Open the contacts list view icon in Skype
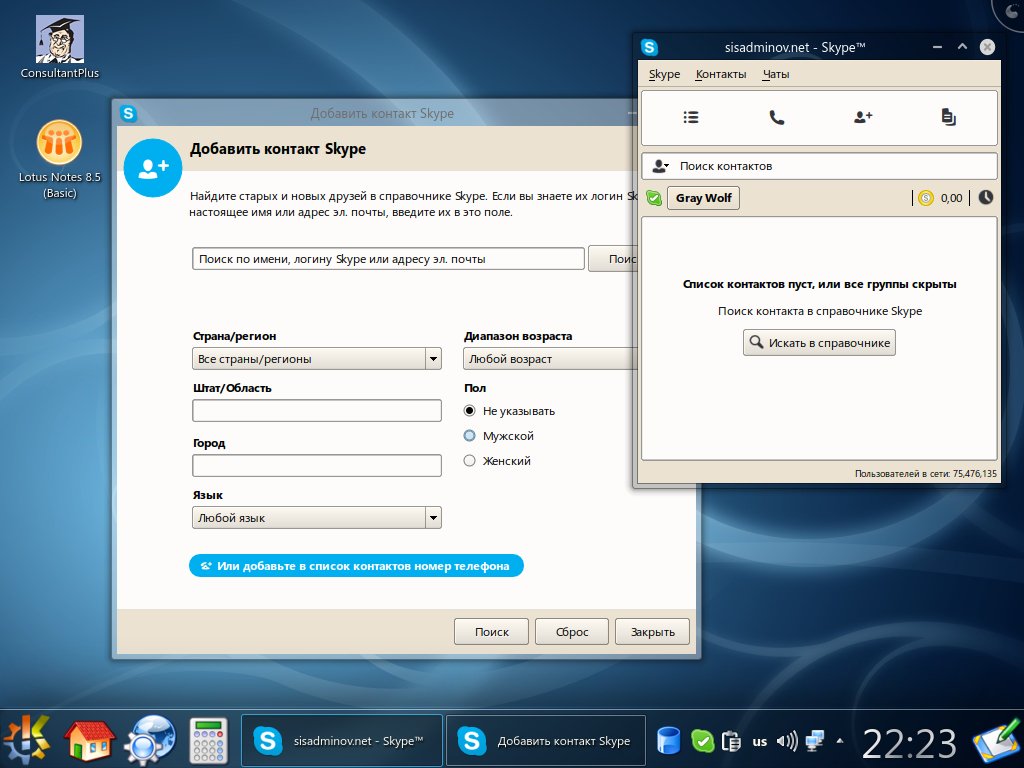Viewport: 1024px width, 768px height. click(691, 117)
